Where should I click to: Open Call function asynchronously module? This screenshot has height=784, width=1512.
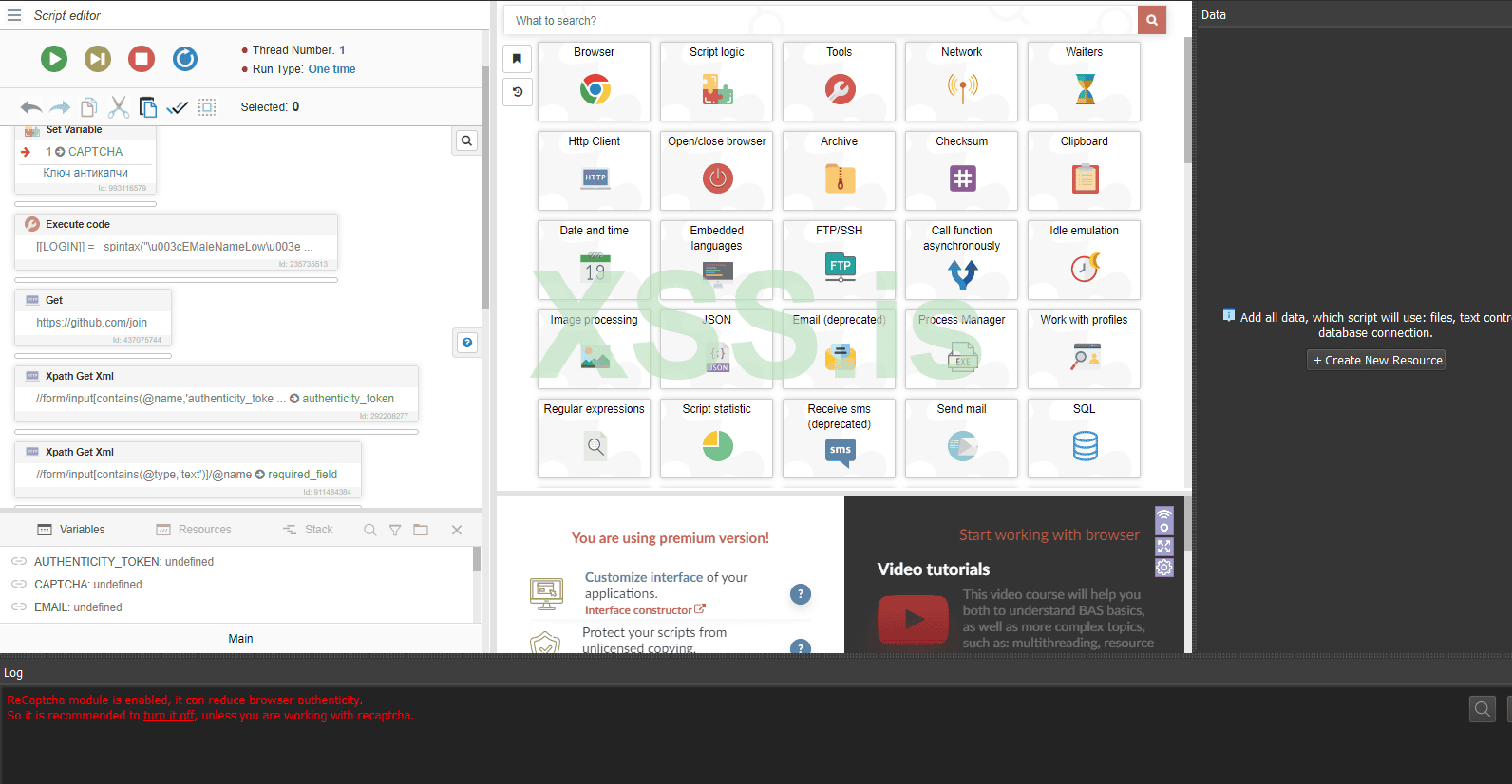(962, 260)
